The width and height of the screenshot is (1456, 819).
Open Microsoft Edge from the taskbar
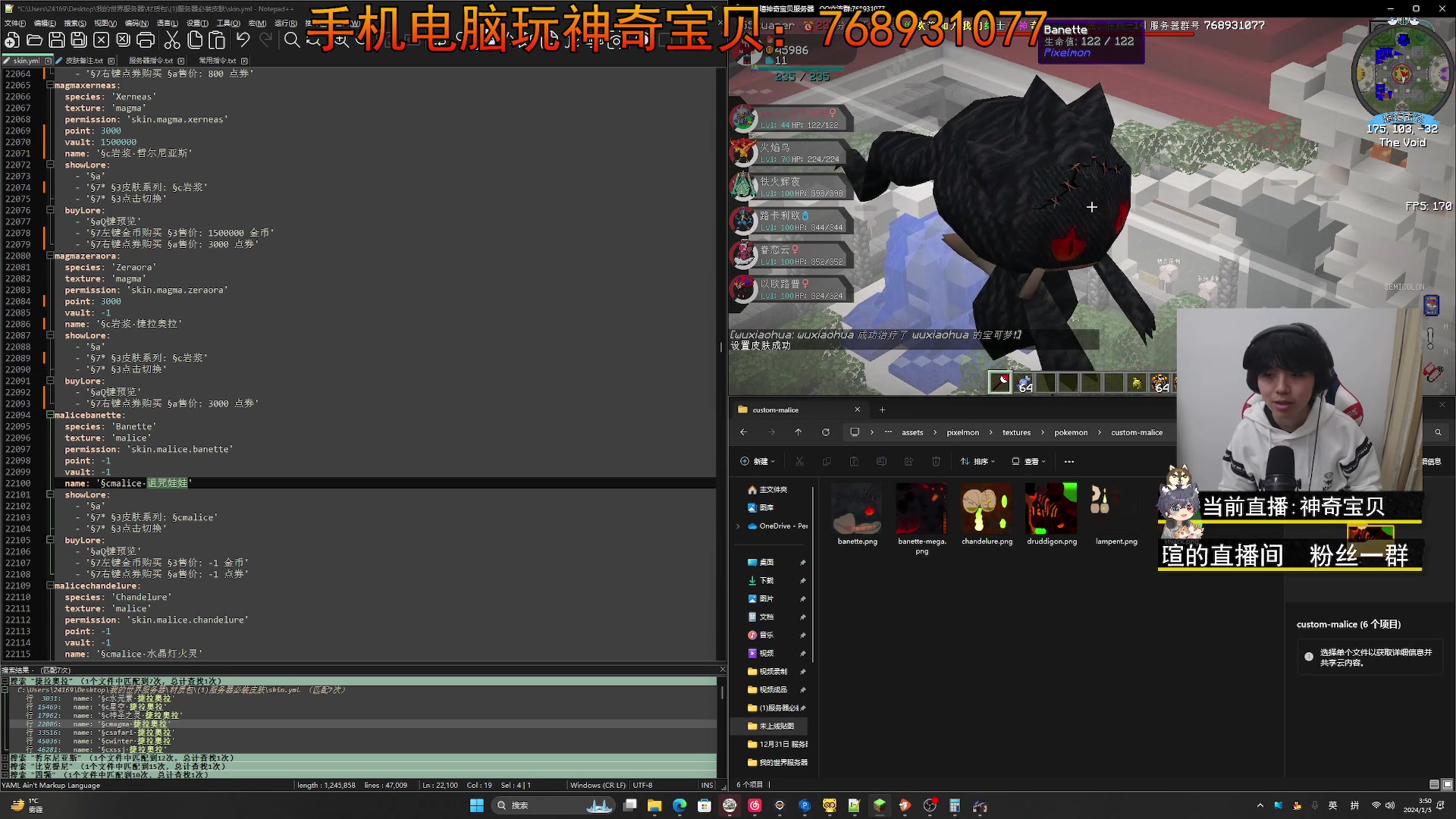(x=679, y=805)
